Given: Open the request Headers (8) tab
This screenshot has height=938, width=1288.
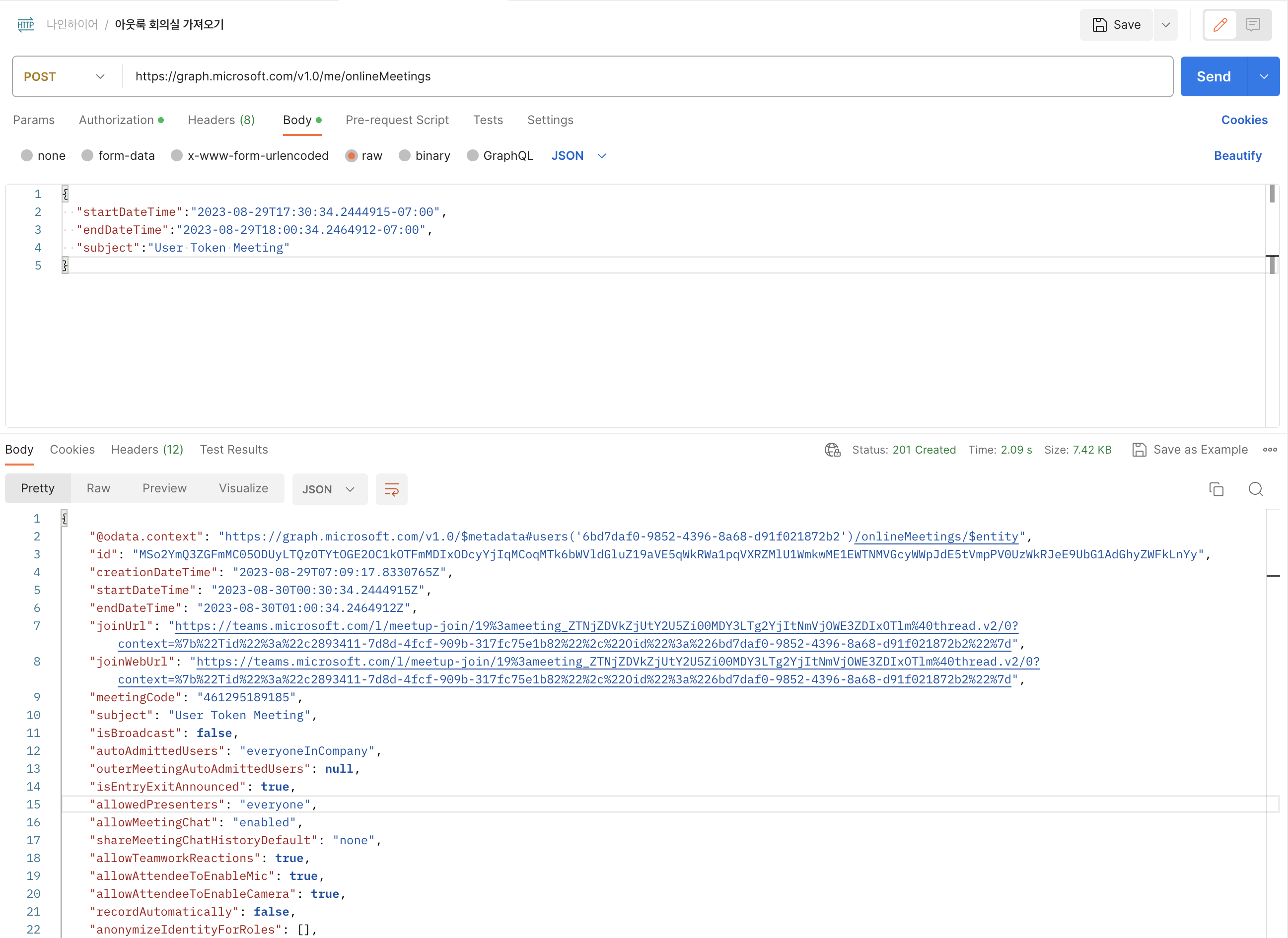Looking at the screenshot, I should click(x=221, y=120).
